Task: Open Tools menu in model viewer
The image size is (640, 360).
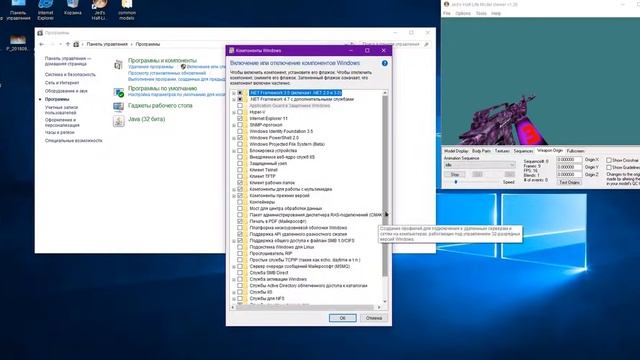Action: pos(481,13)
